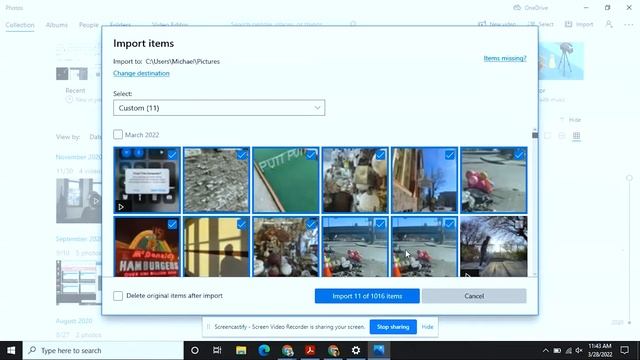
Task: Hide the Screencastify sharing bar
Action: [427, 327]
